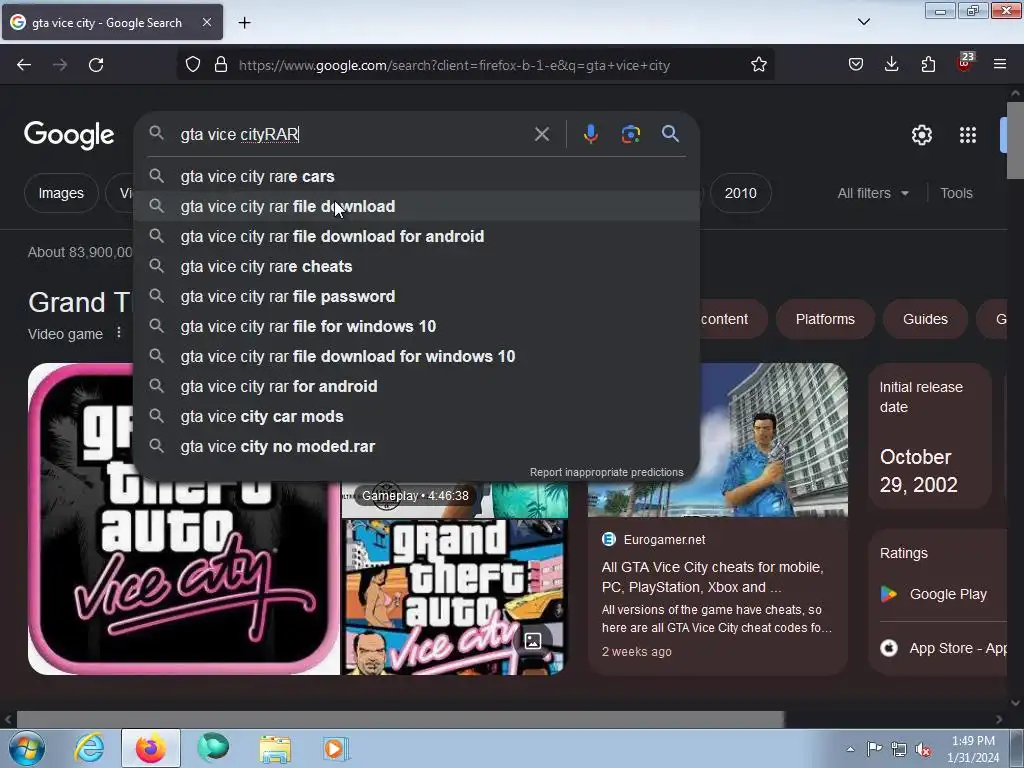Select 'rar file download for windows 10' suggestion

point(417,357)
